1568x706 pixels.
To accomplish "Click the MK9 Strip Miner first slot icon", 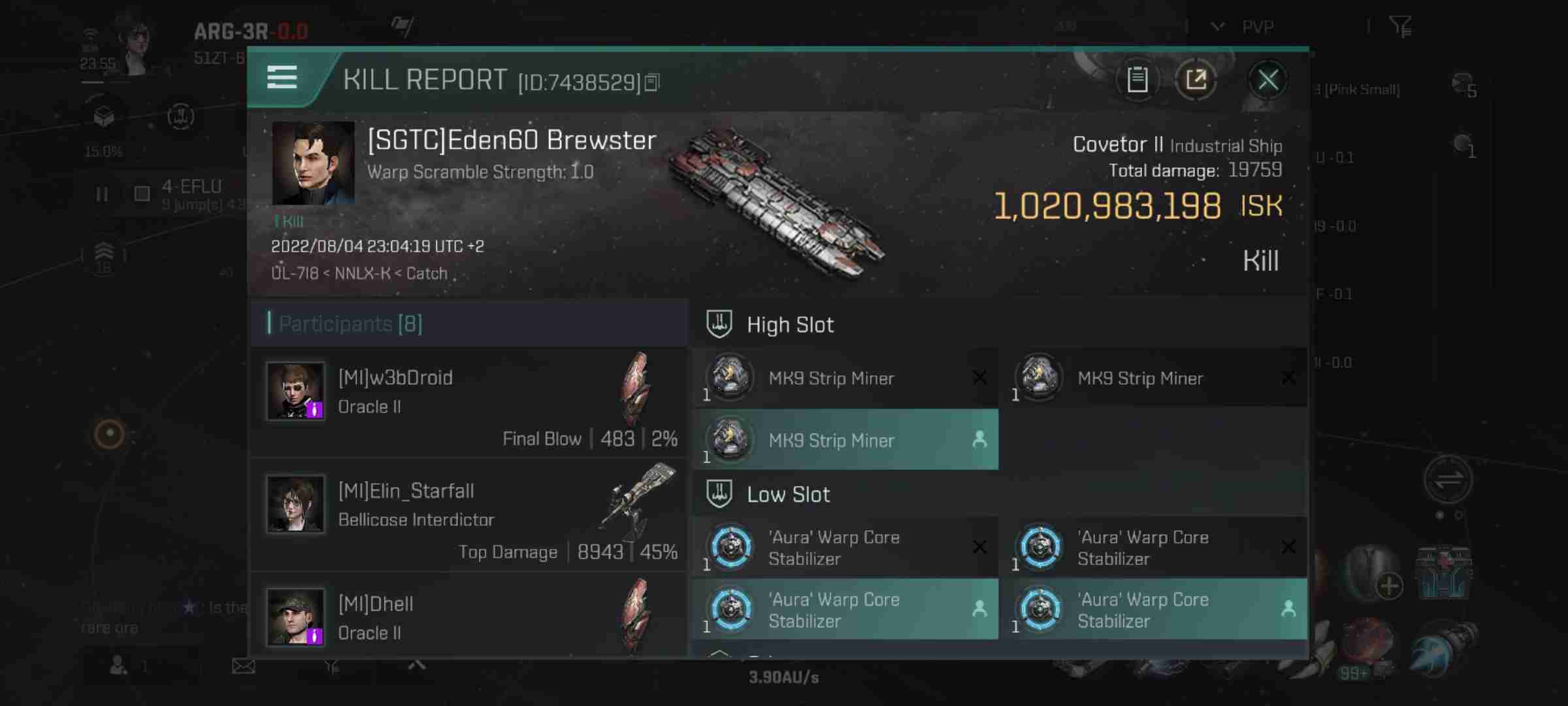I will 730,377.
